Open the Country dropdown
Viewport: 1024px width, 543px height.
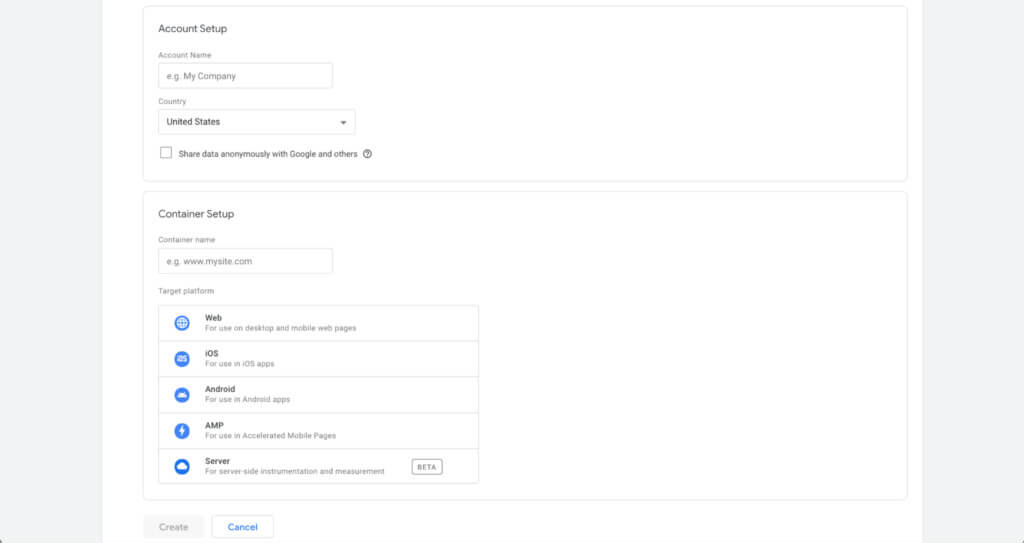[256, 122]
